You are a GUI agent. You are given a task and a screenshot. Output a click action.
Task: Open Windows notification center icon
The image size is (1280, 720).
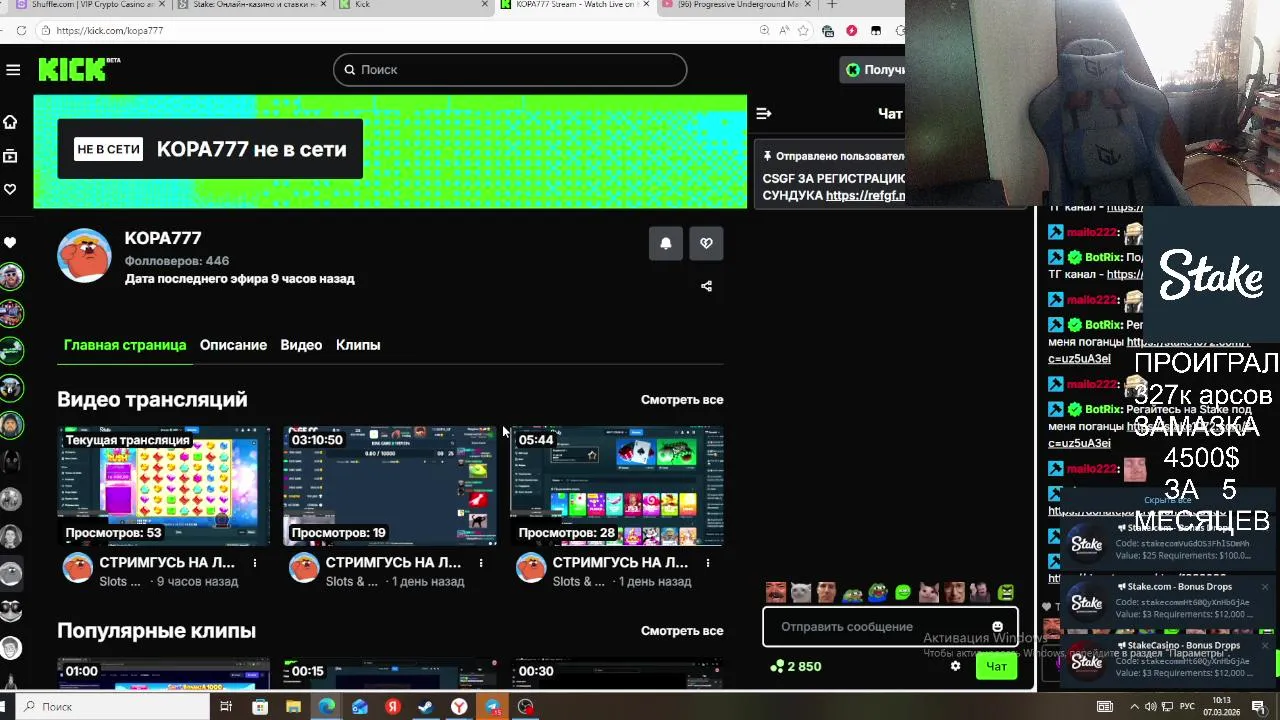(x=1258, y=707)
